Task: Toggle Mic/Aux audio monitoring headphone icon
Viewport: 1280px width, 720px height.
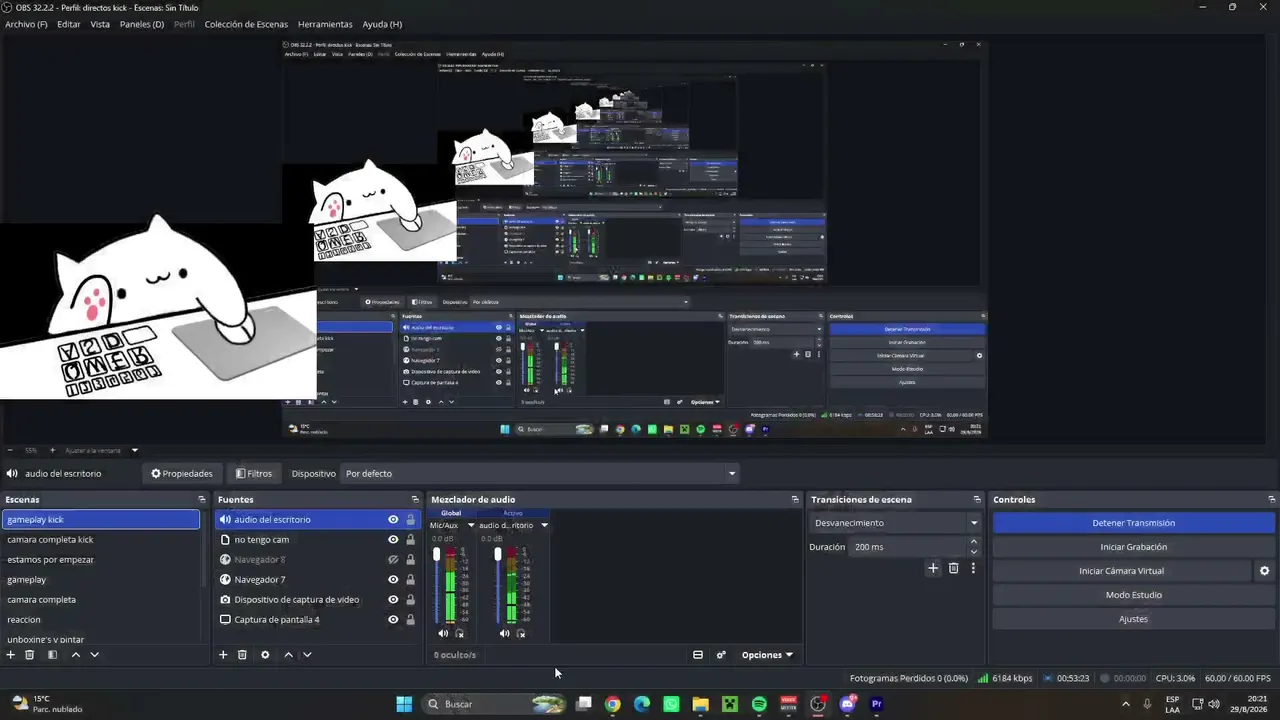Action: (460, 633)
